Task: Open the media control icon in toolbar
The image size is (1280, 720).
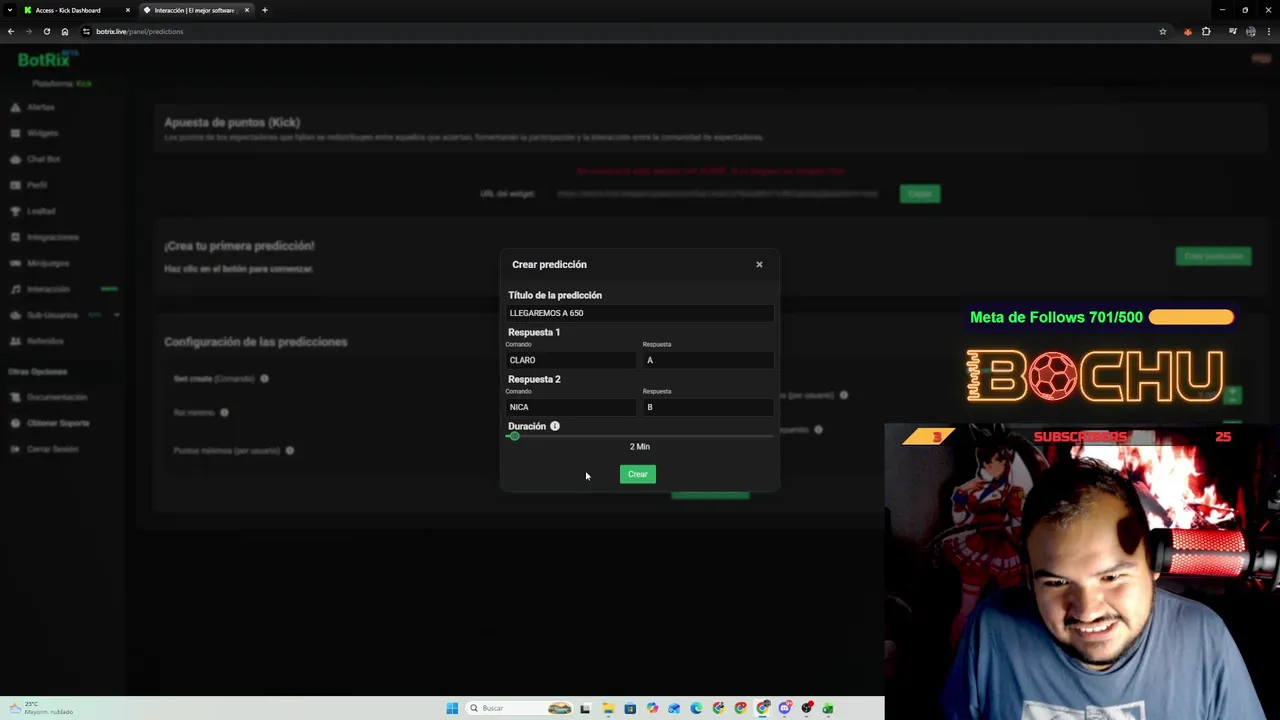Action: 1233,31
